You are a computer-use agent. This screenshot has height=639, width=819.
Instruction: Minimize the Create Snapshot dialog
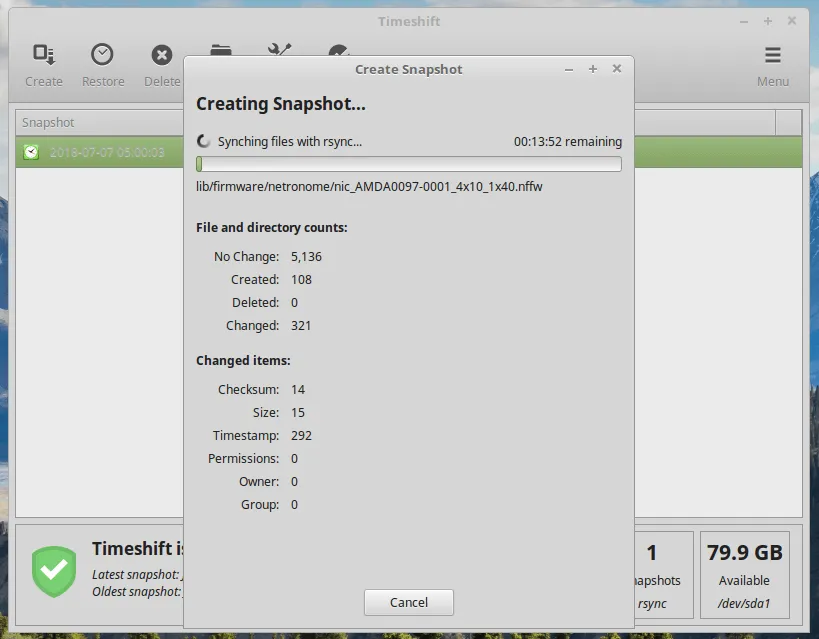569,69
